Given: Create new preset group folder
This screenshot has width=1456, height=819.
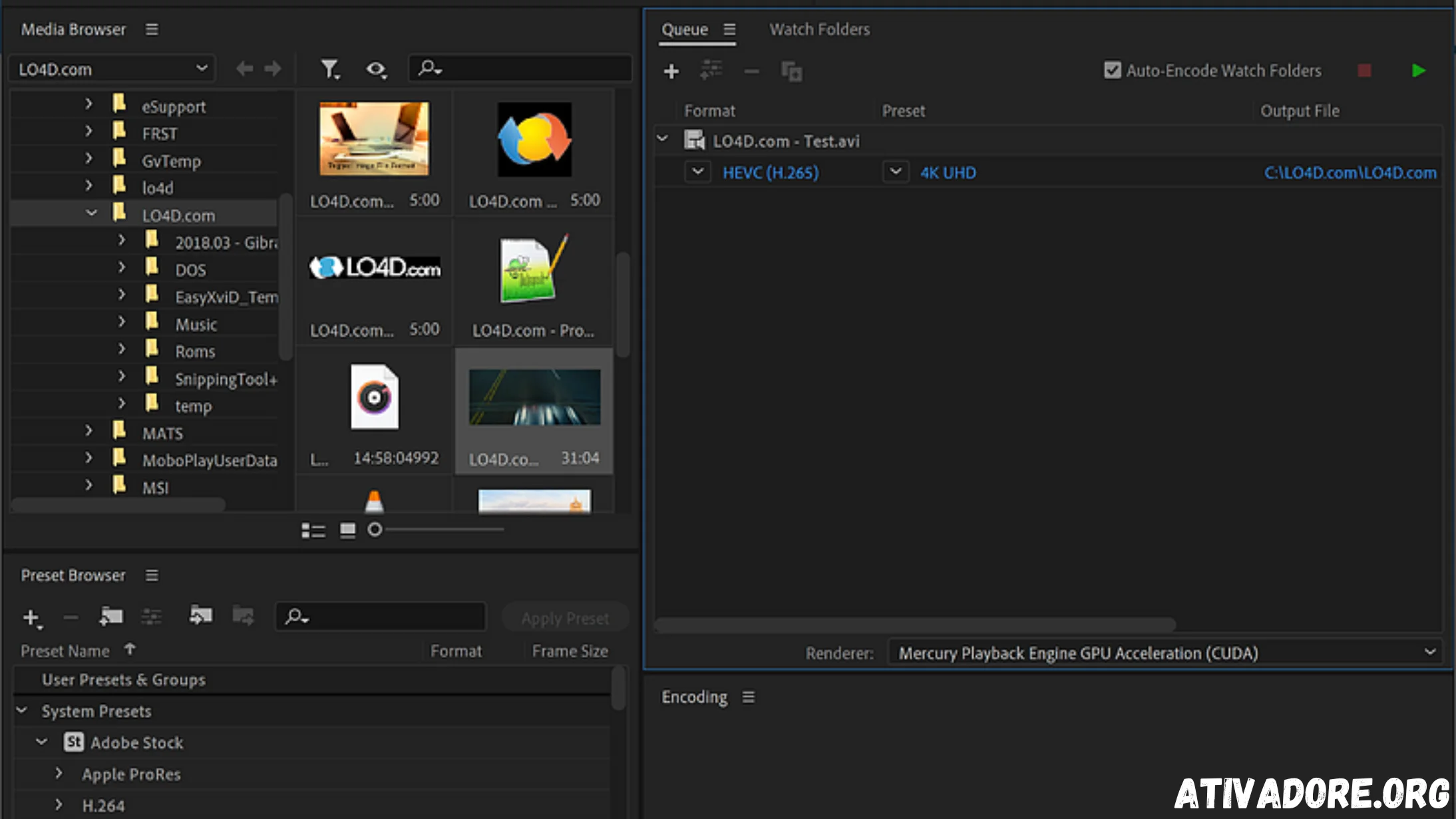Looking at the screenshot, I should (111, 617).
